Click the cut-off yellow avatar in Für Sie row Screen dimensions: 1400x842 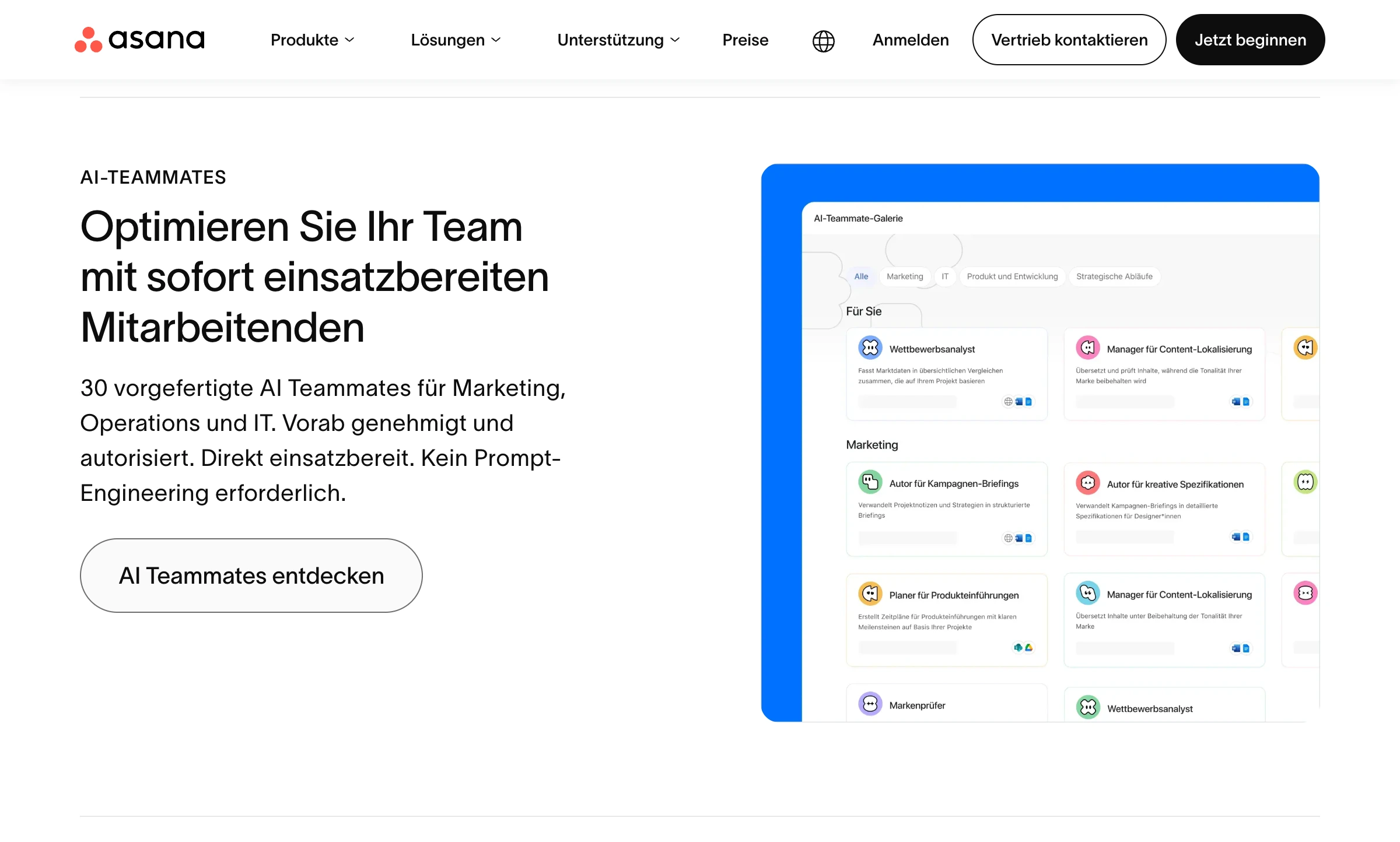[1305, 348]
